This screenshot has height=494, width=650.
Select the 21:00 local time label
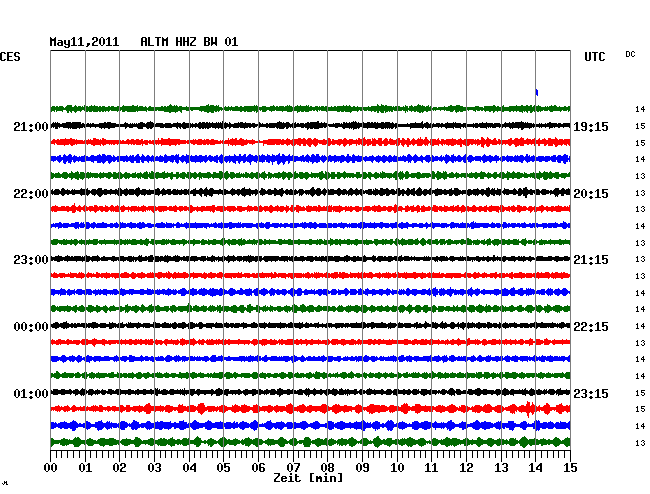point(31,127)
